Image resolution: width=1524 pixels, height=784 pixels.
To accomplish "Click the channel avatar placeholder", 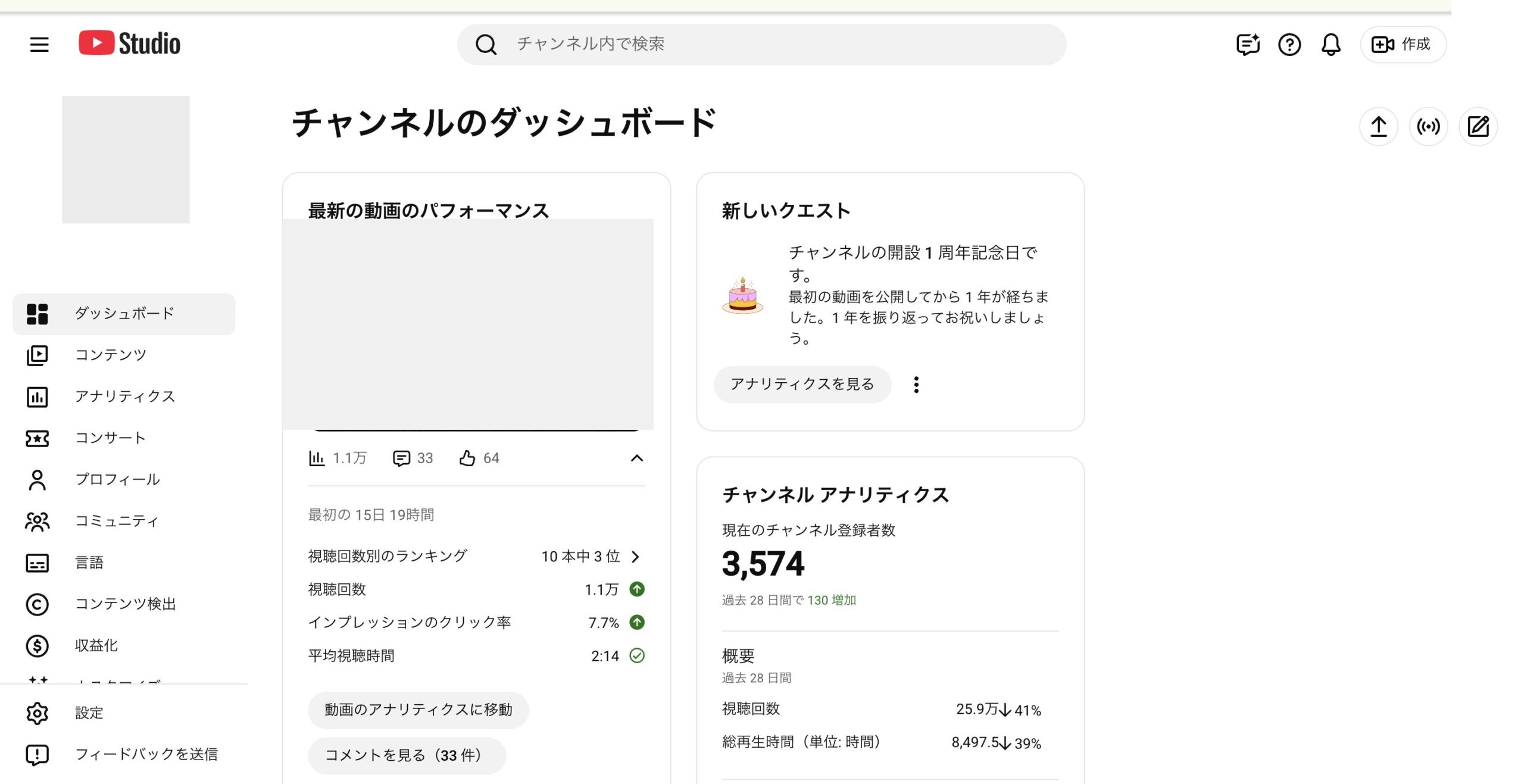I will pyautogui.click(x=126, y=160).
